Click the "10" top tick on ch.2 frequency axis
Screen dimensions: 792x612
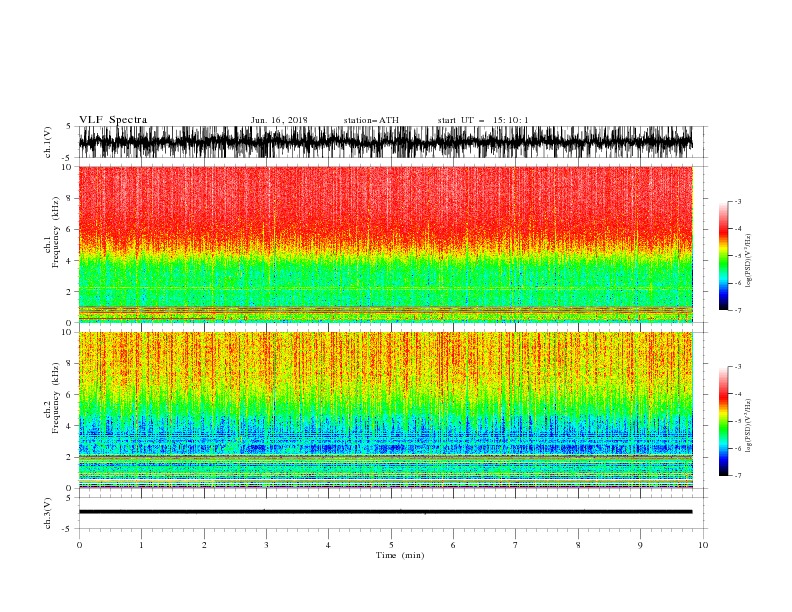coord(68,332)
